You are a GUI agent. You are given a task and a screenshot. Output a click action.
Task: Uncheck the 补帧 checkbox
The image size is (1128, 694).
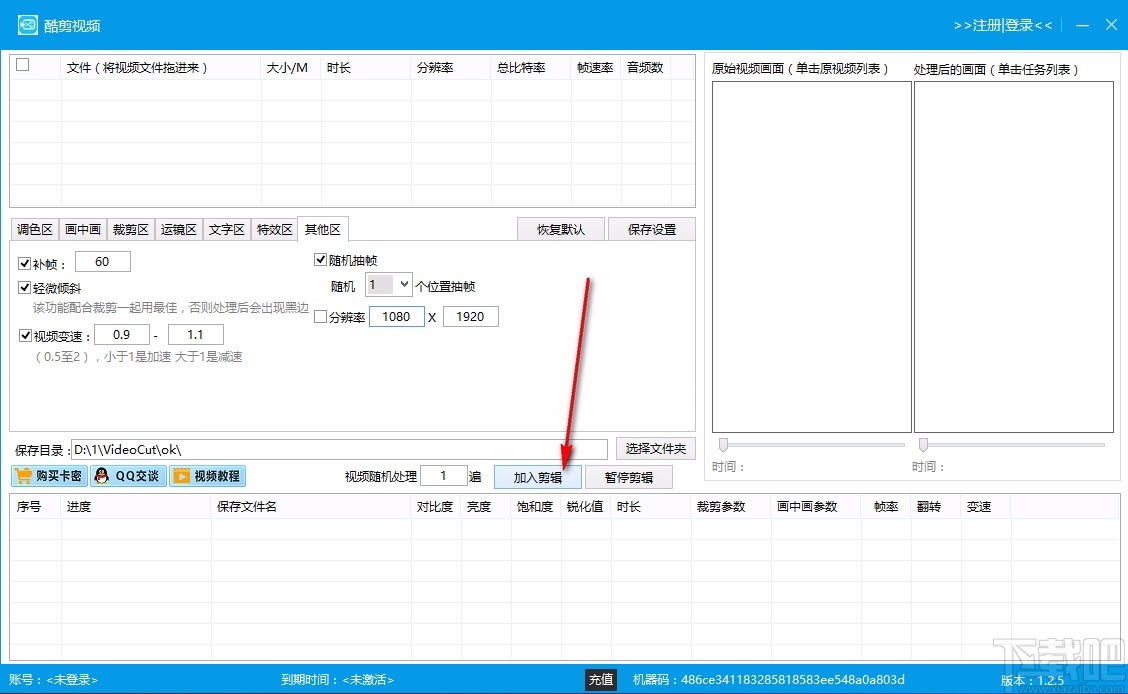(24, 264)
